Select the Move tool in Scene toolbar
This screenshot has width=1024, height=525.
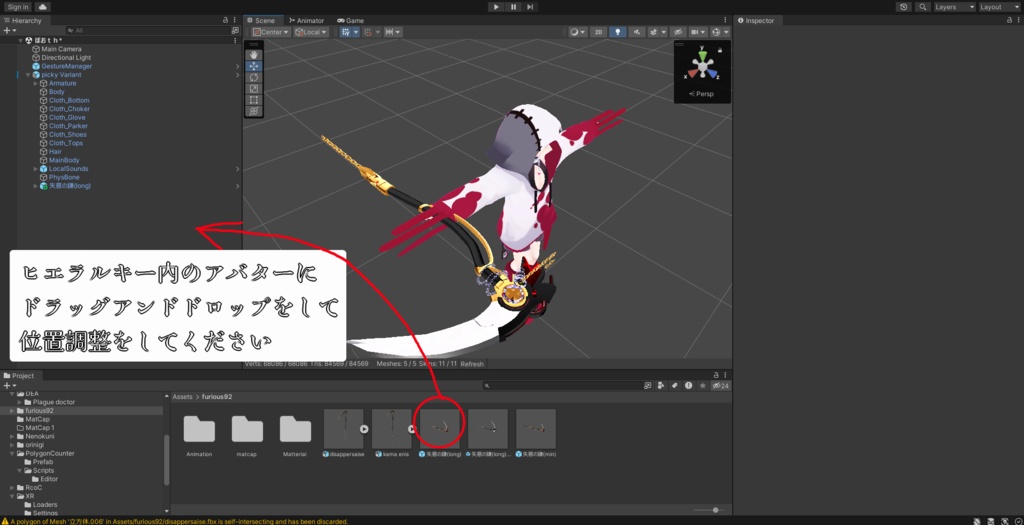coord(254,66)
